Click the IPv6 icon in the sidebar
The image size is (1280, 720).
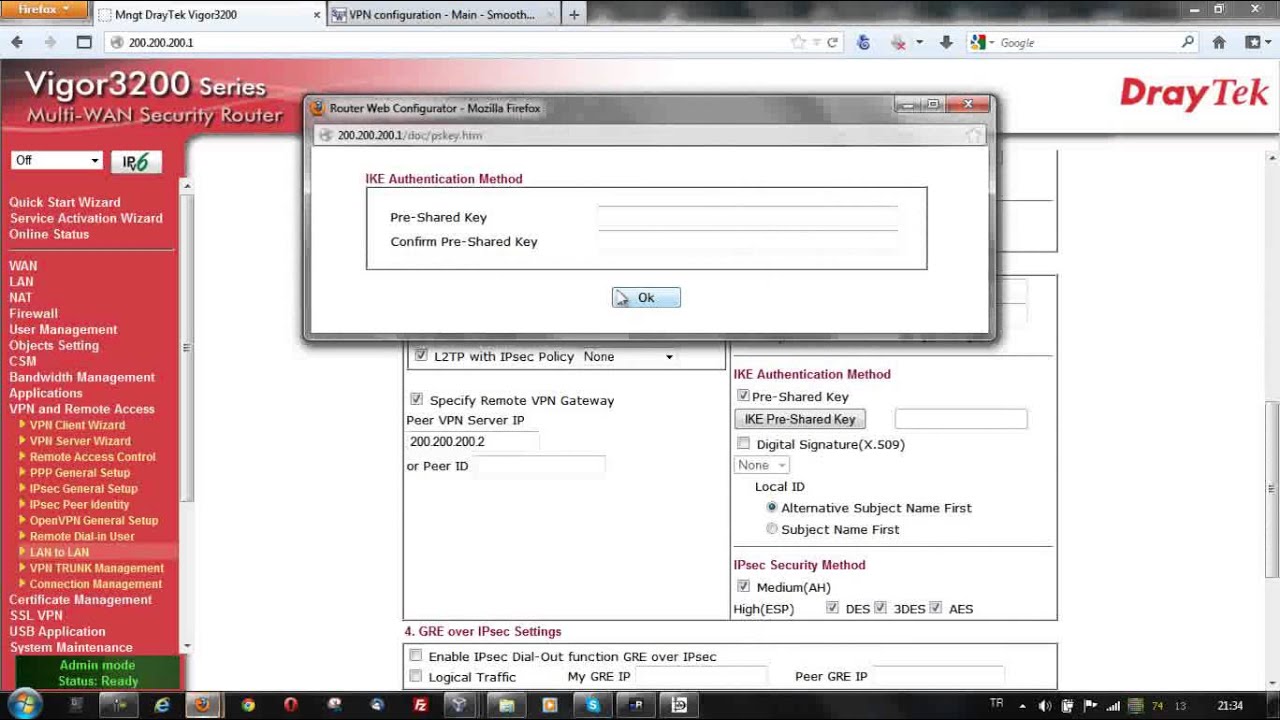coord(136,161)
